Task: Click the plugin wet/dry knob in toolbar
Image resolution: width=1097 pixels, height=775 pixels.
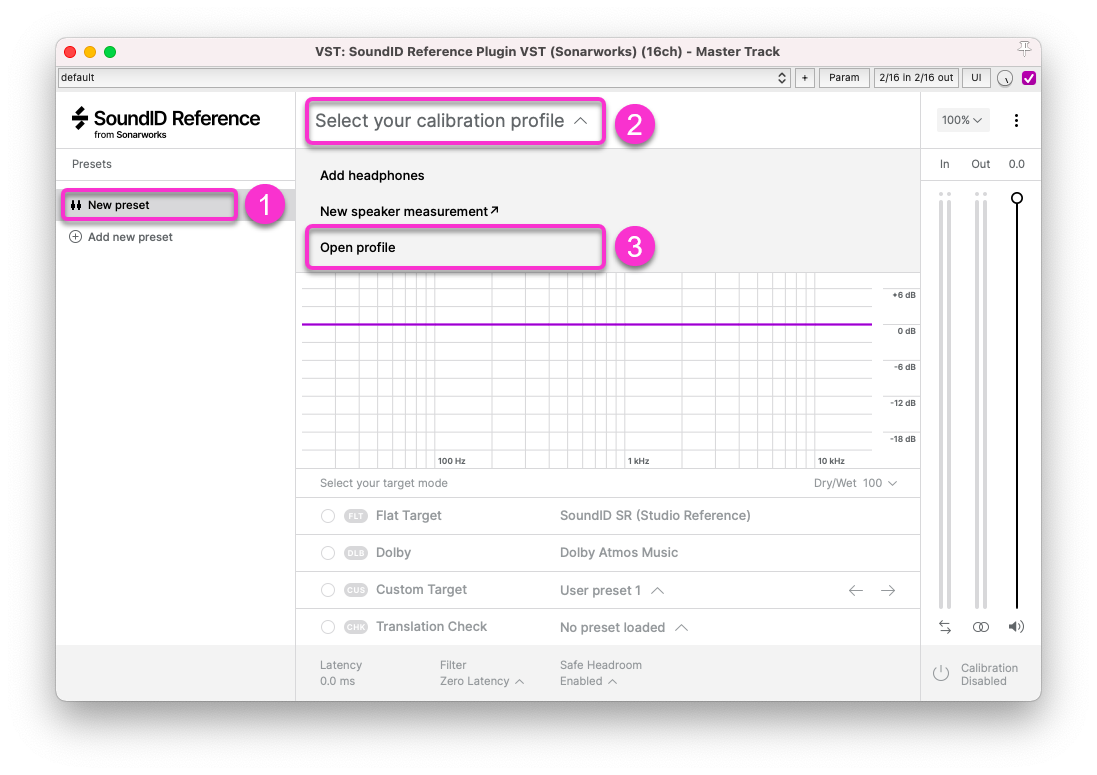Action: coord(1005,78)
